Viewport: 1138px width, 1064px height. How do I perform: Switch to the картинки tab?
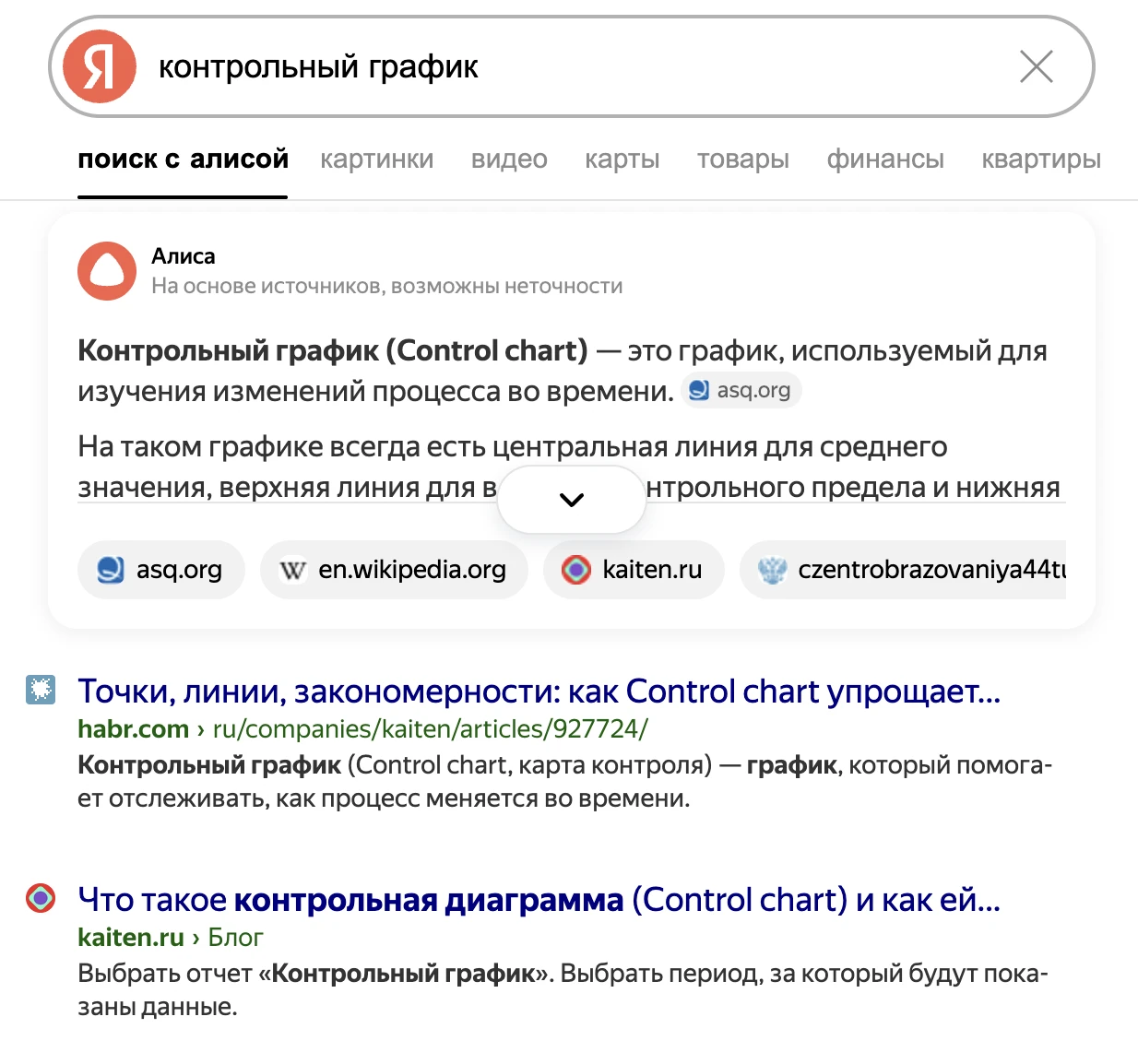click(376, 160)
